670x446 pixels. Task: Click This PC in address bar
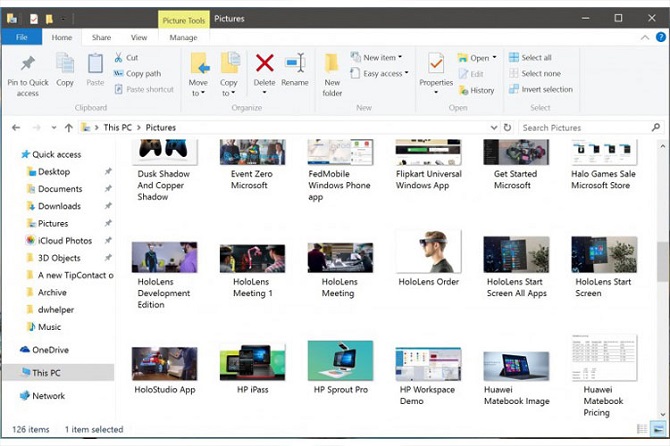(x=118, y=127)
